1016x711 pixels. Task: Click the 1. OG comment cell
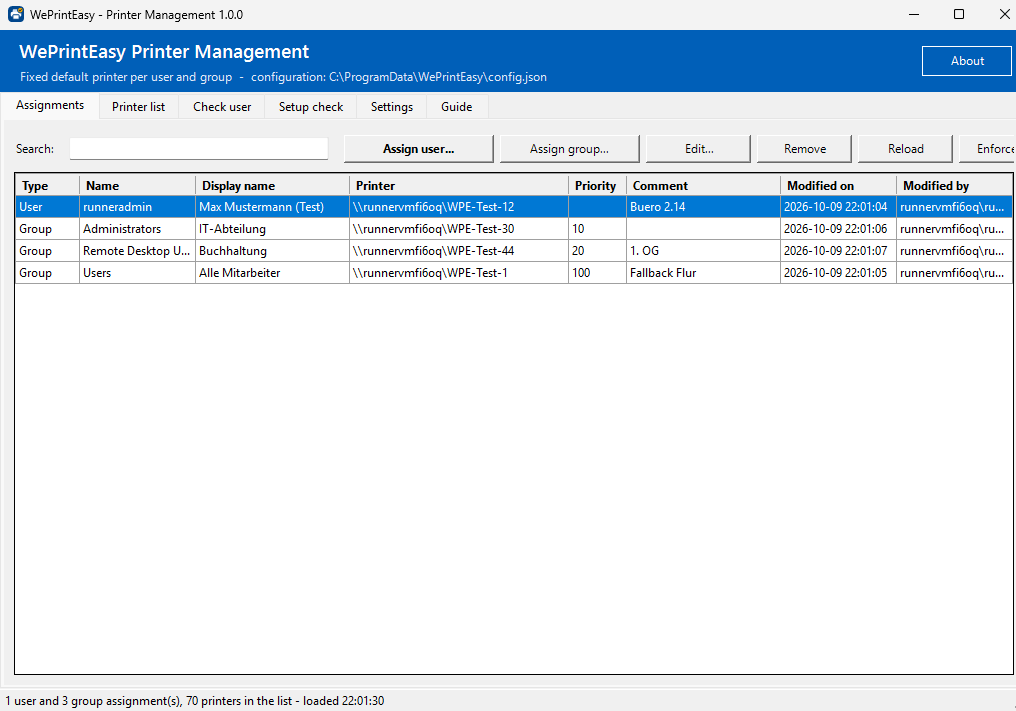pyautogui.click(x=703, y=251)
